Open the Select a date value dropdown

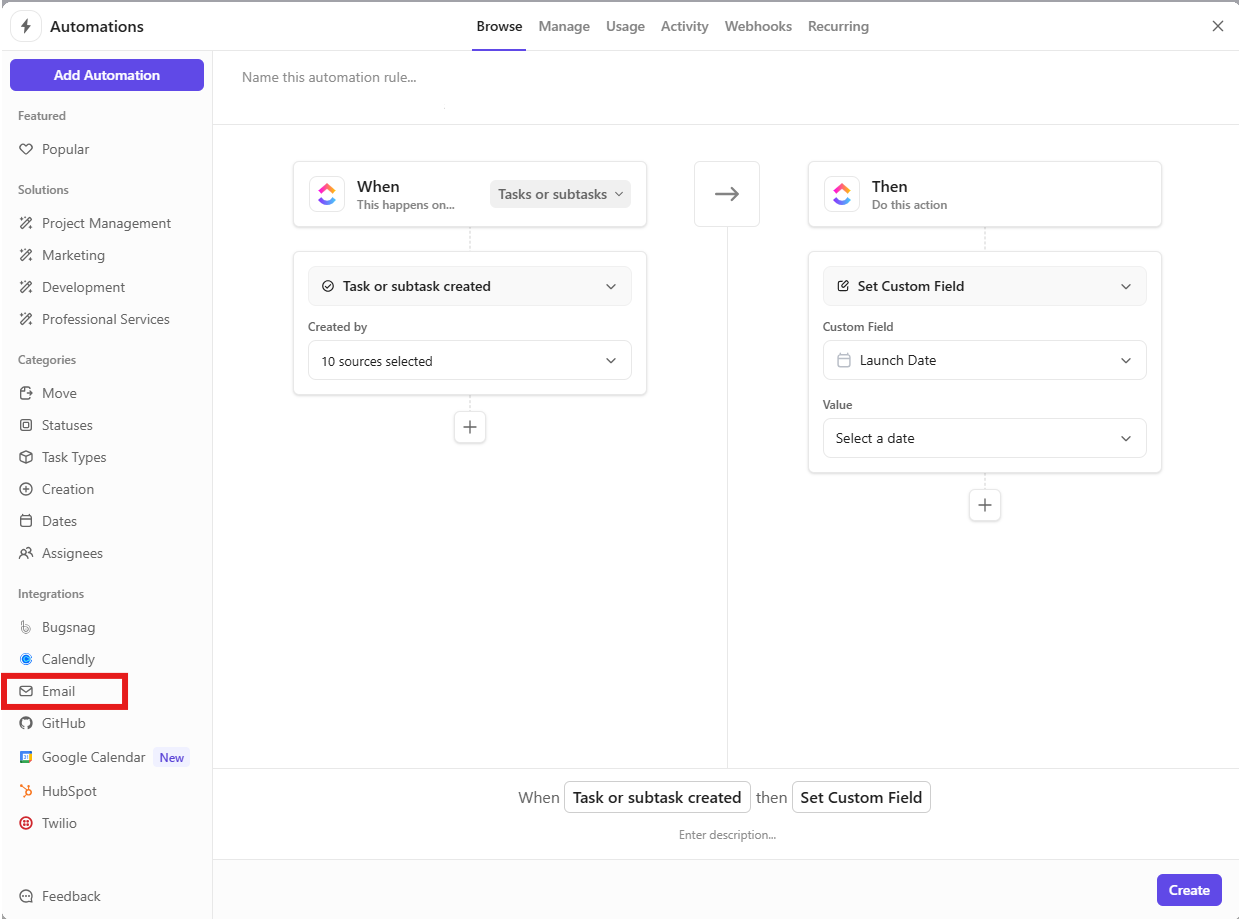click(984, 438)
